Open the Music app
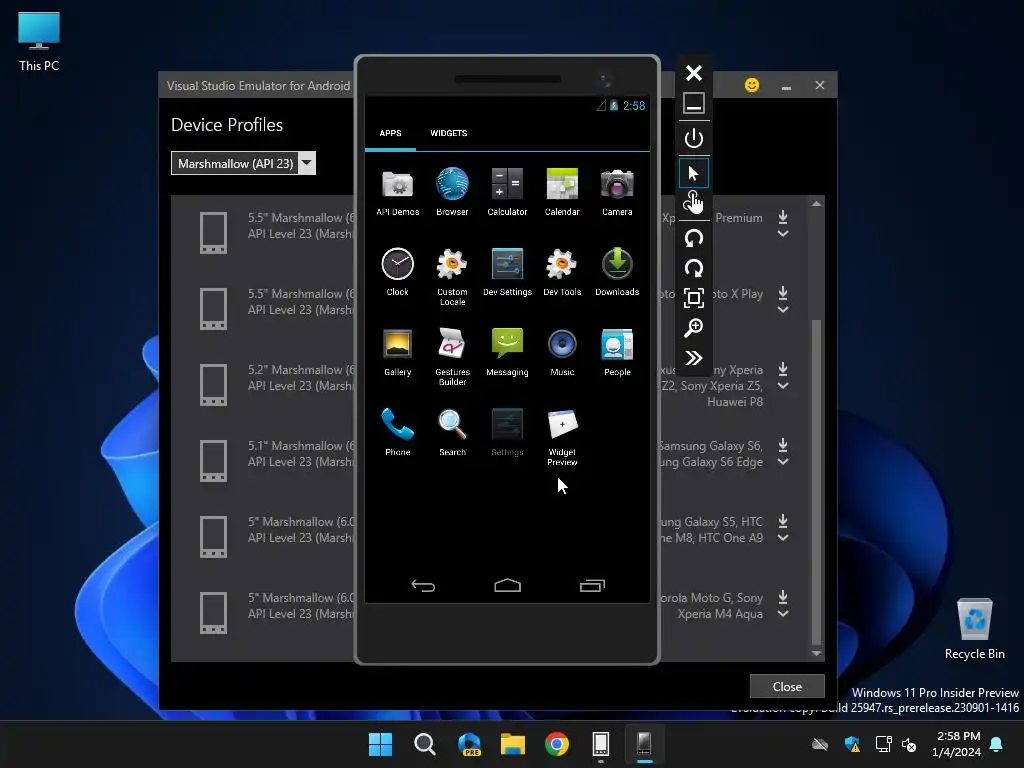This screenshot has height=768, width=1024. (x=562, y=353)
